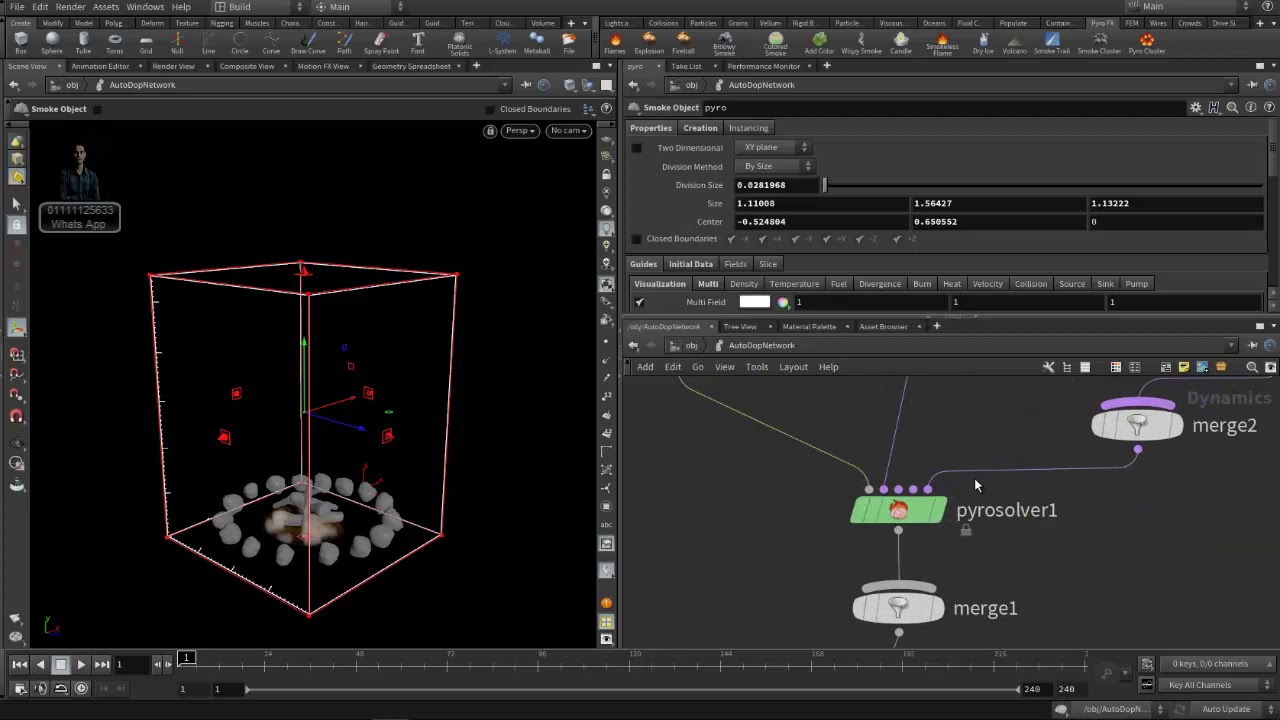Open network editor Layout menu
The image size is (1280, 720).
793,367
